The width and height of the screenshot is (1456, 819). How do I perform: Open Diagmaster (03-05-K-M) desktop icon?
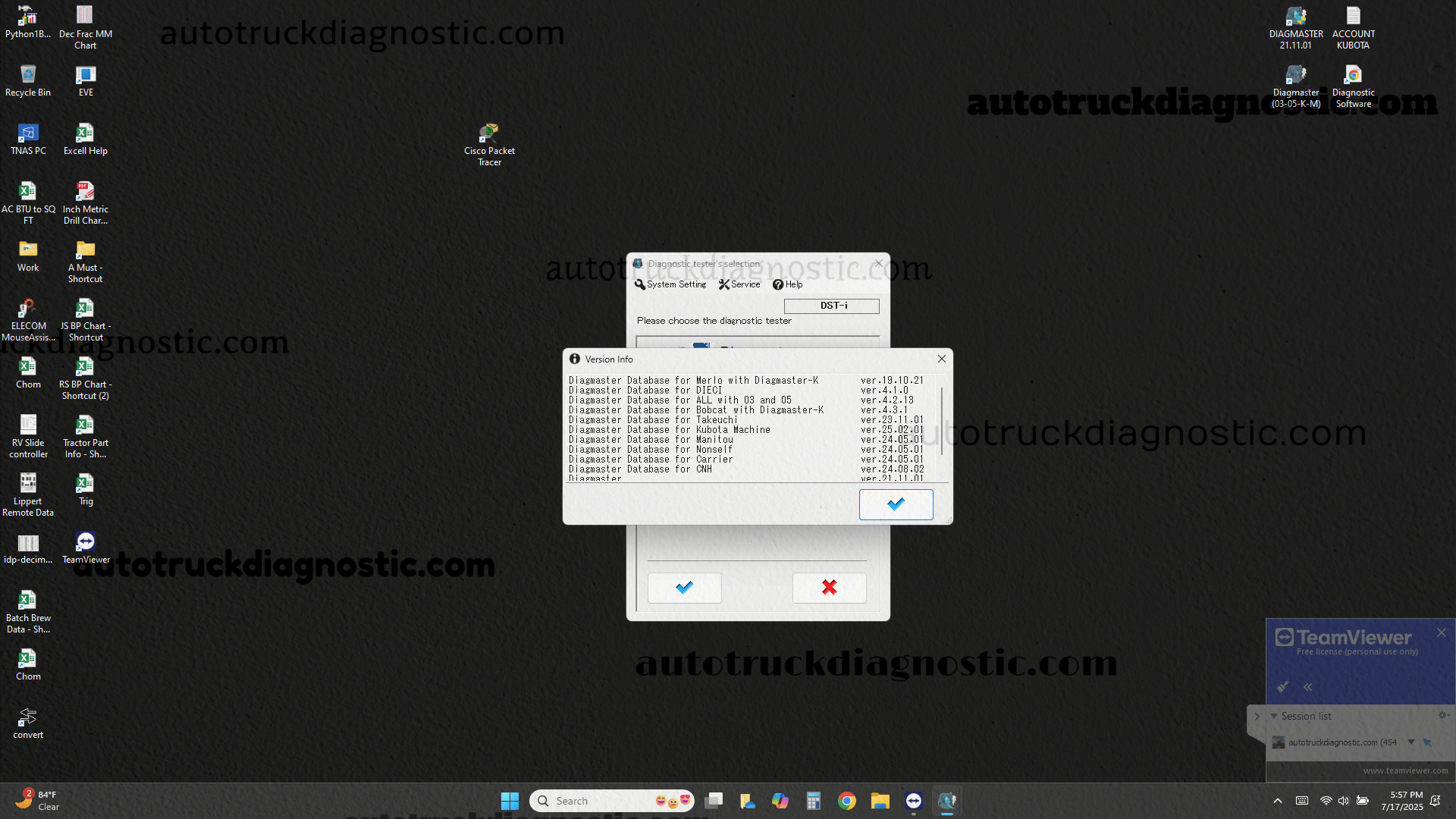coord(1295,75)
